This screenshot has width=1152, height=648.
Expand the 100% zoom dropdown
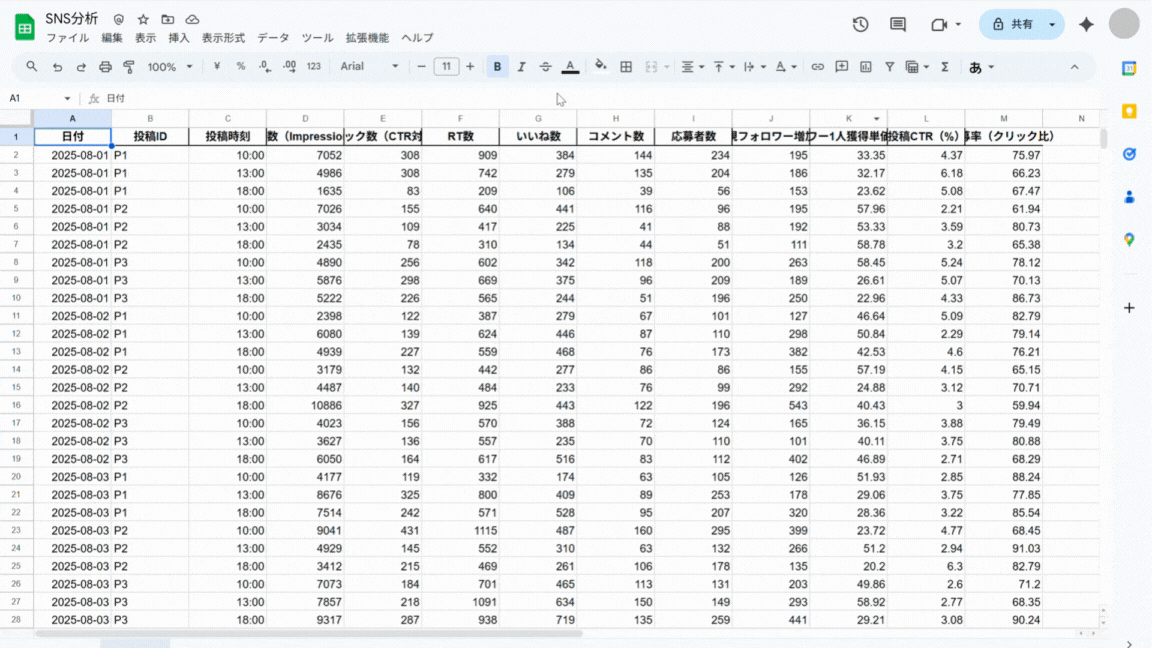point(170,67)
